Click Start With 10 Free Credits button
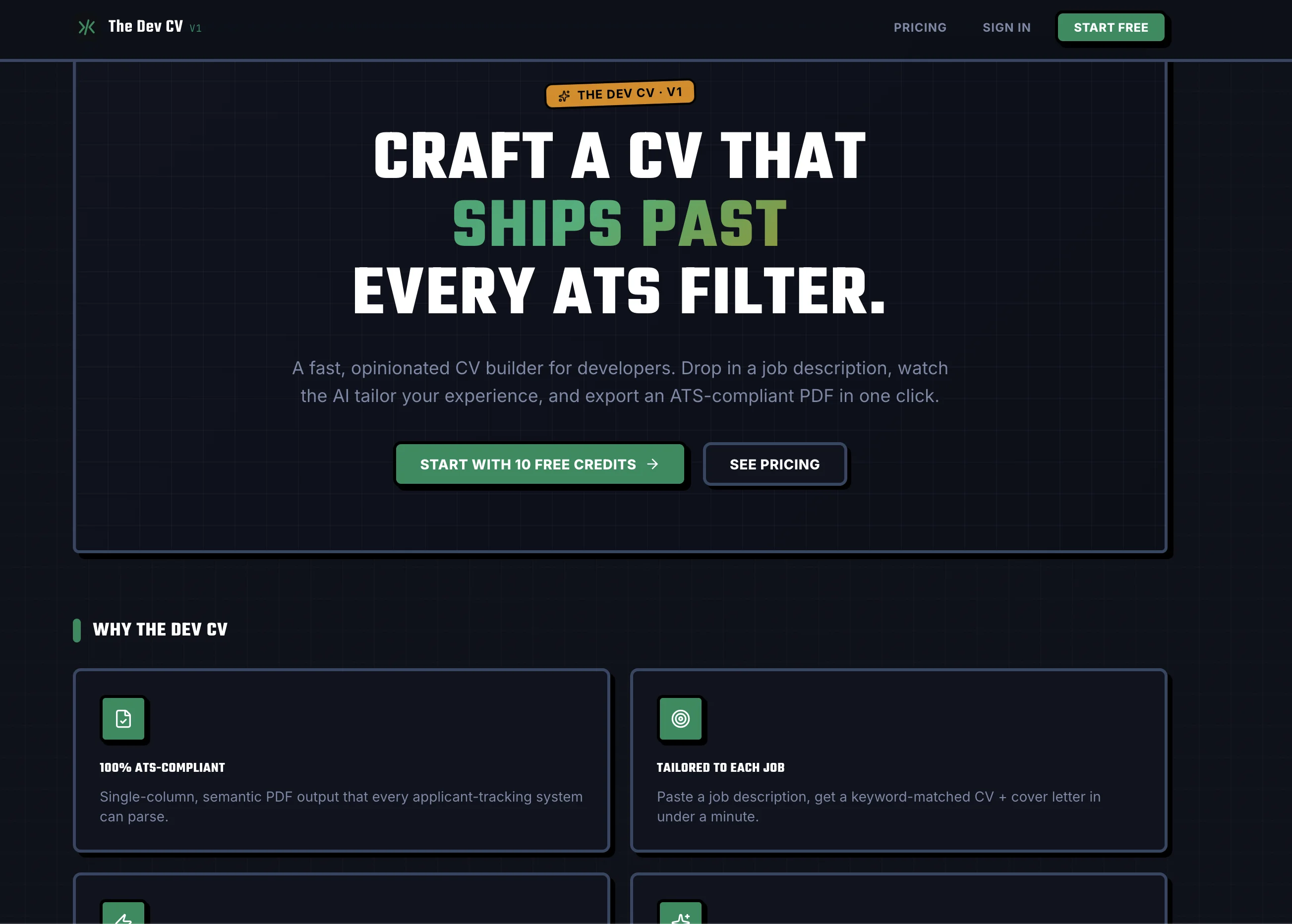 (540, 464)
